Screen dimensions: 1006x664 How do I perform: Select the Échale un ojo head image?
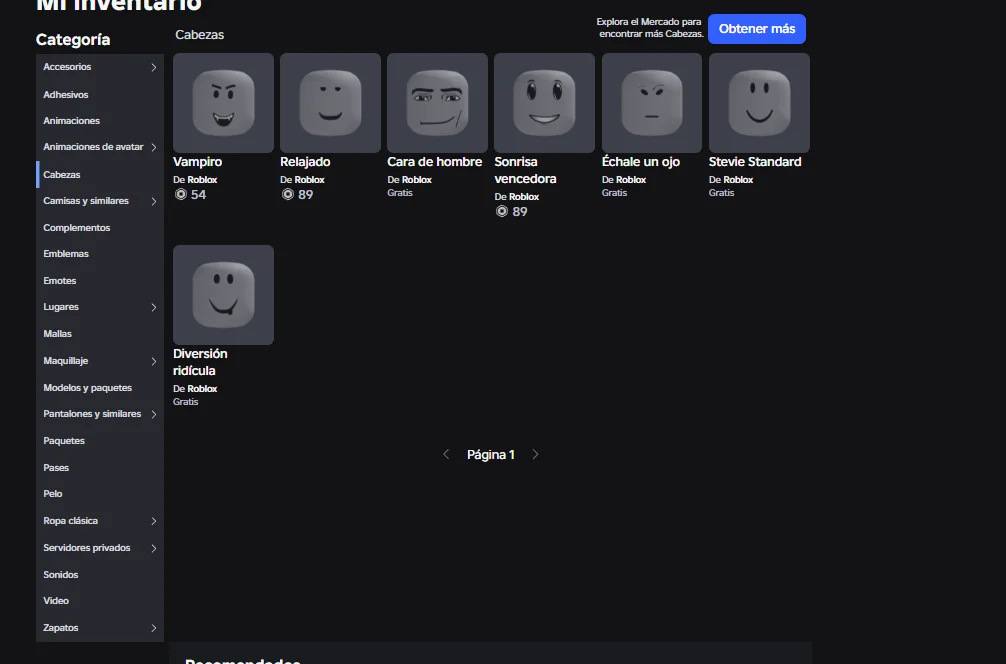(x=651, y=103)
